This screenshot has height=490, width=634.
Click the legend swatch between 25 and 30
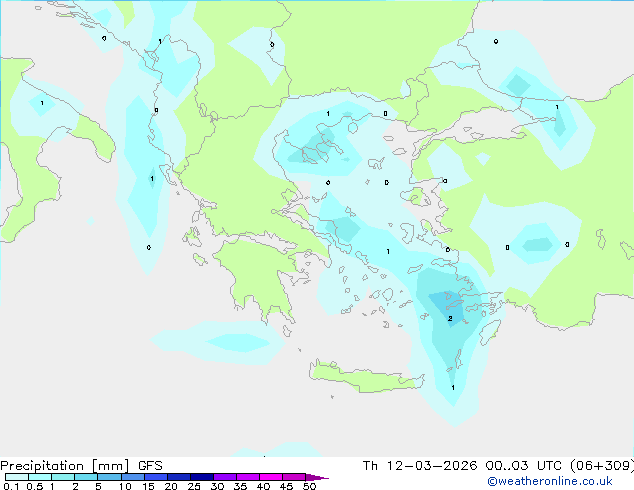point(202,477)
